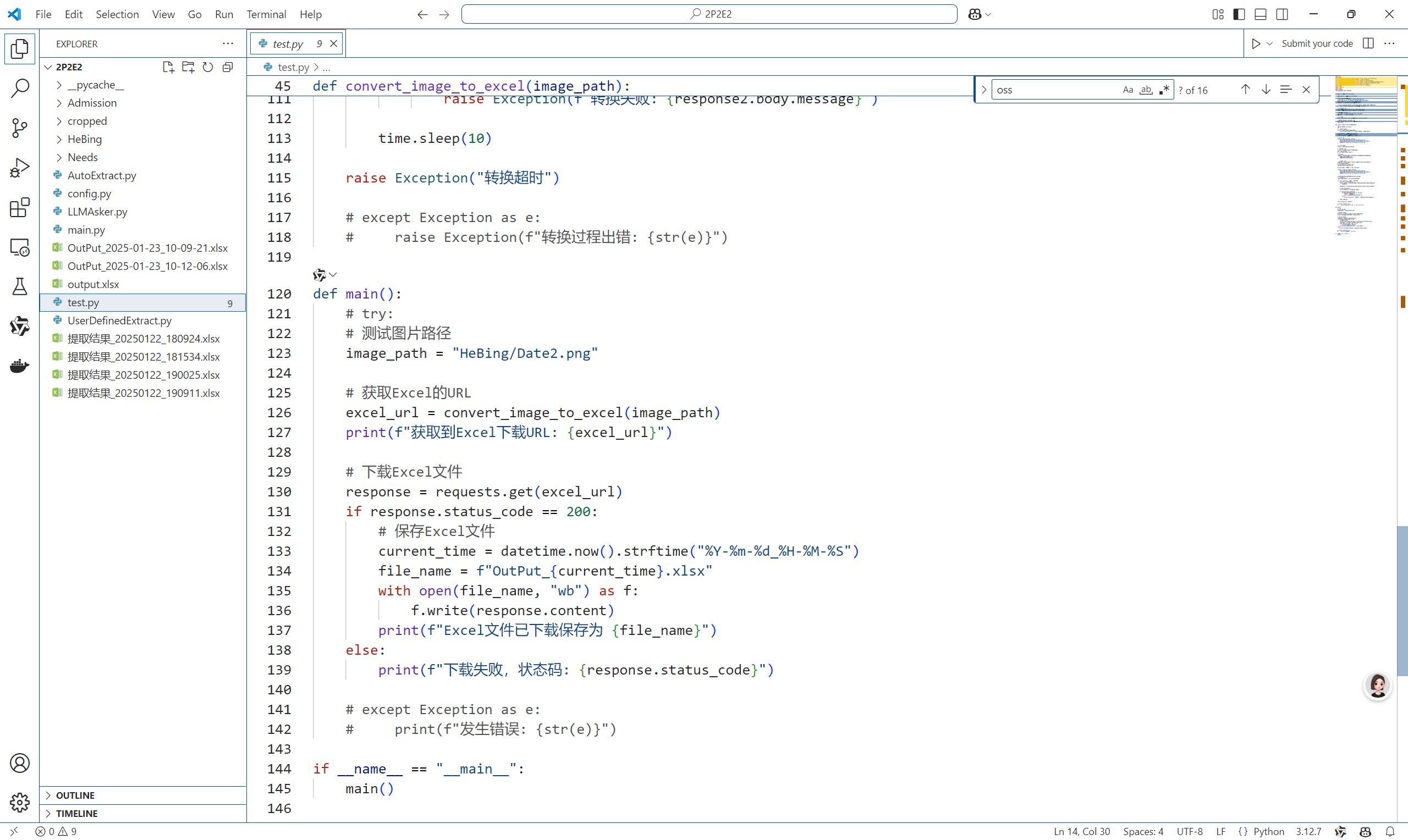This screenshot has height=840, width=1408.
Task: Open the Run and Debug view
Action: click(19, 168)
